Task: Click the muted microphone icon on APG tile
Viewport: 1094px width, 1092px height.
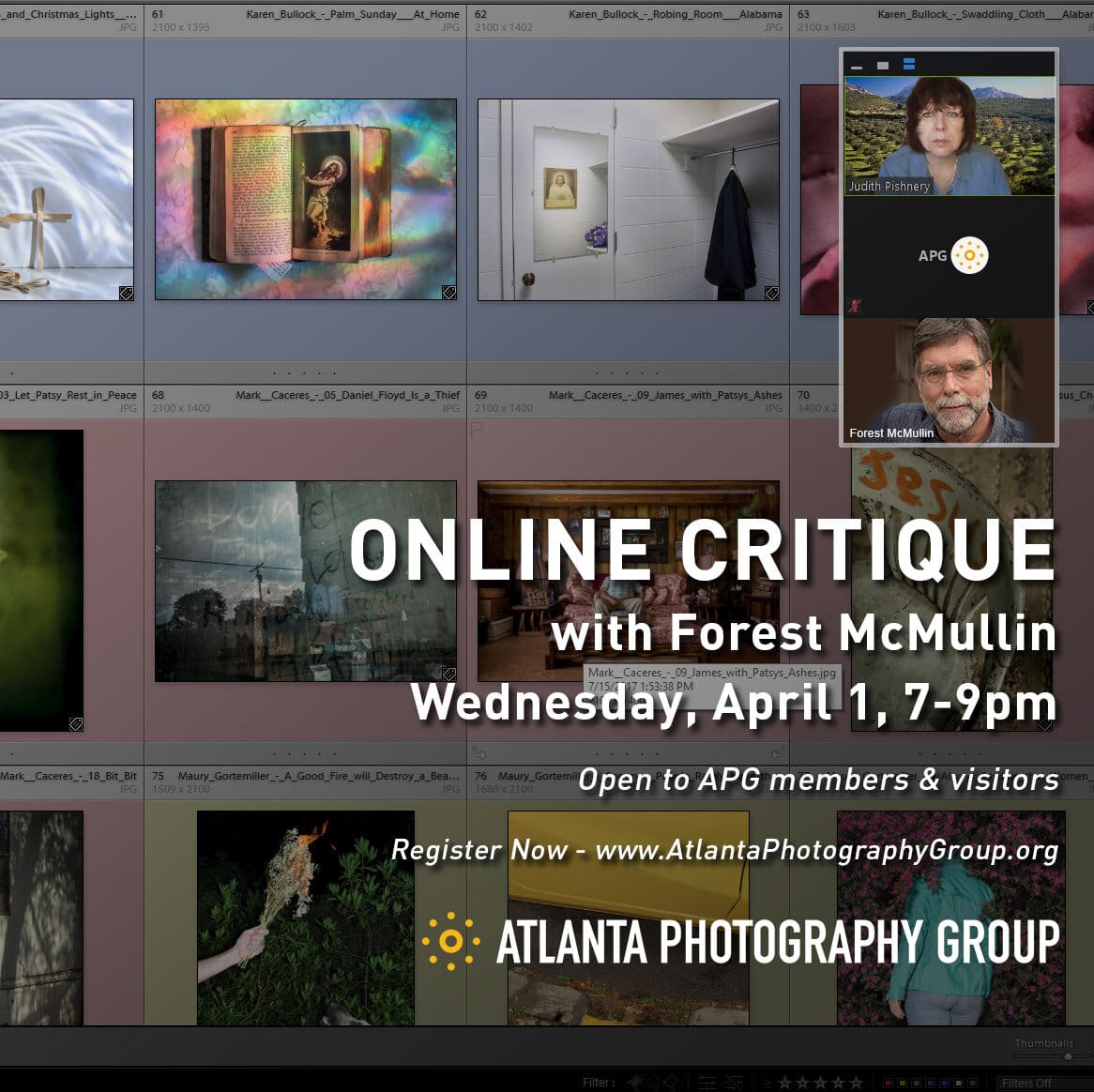Action: click(x=855, y=305)
